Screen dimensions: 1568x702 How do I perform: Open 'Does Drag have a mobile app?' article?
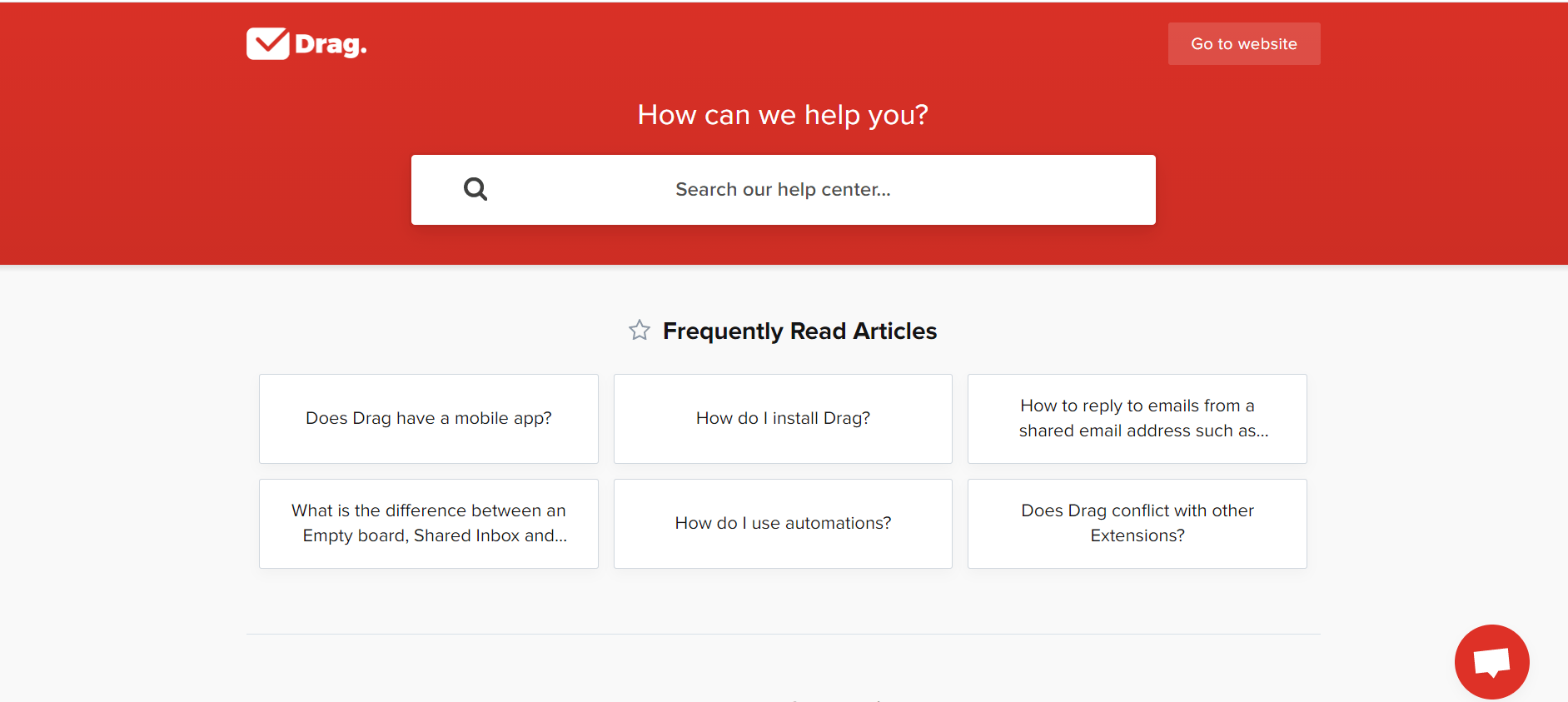coord(429,419)
